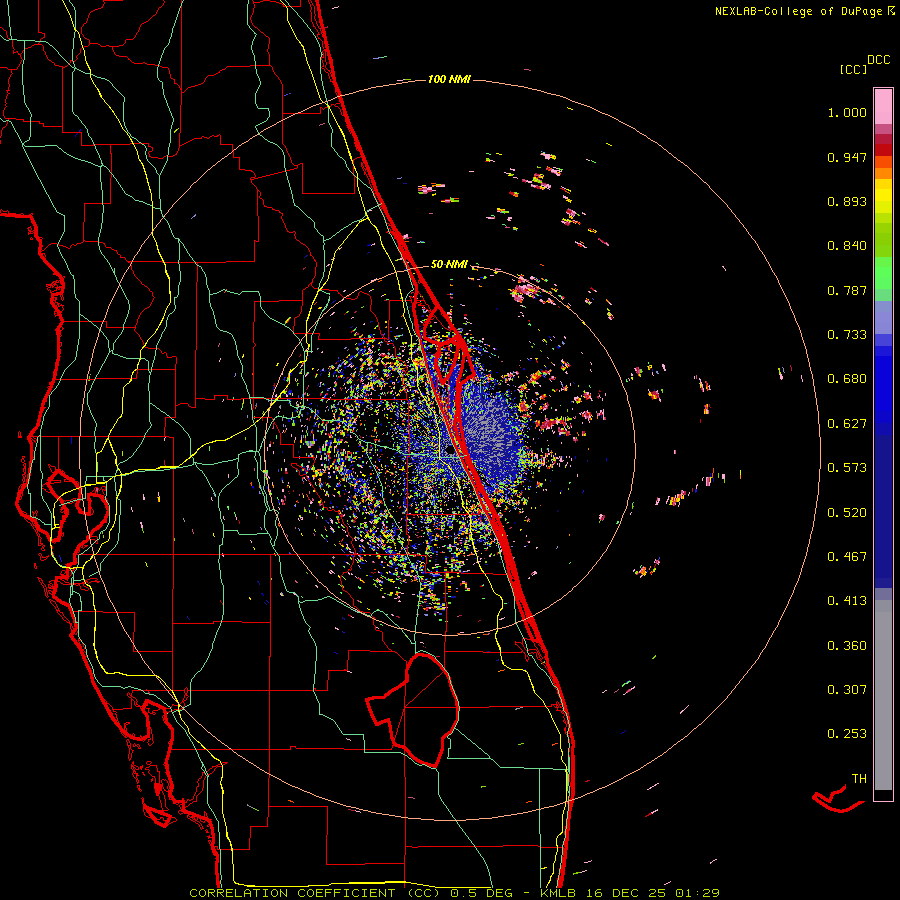Click the 0.413 legend value

847,601
